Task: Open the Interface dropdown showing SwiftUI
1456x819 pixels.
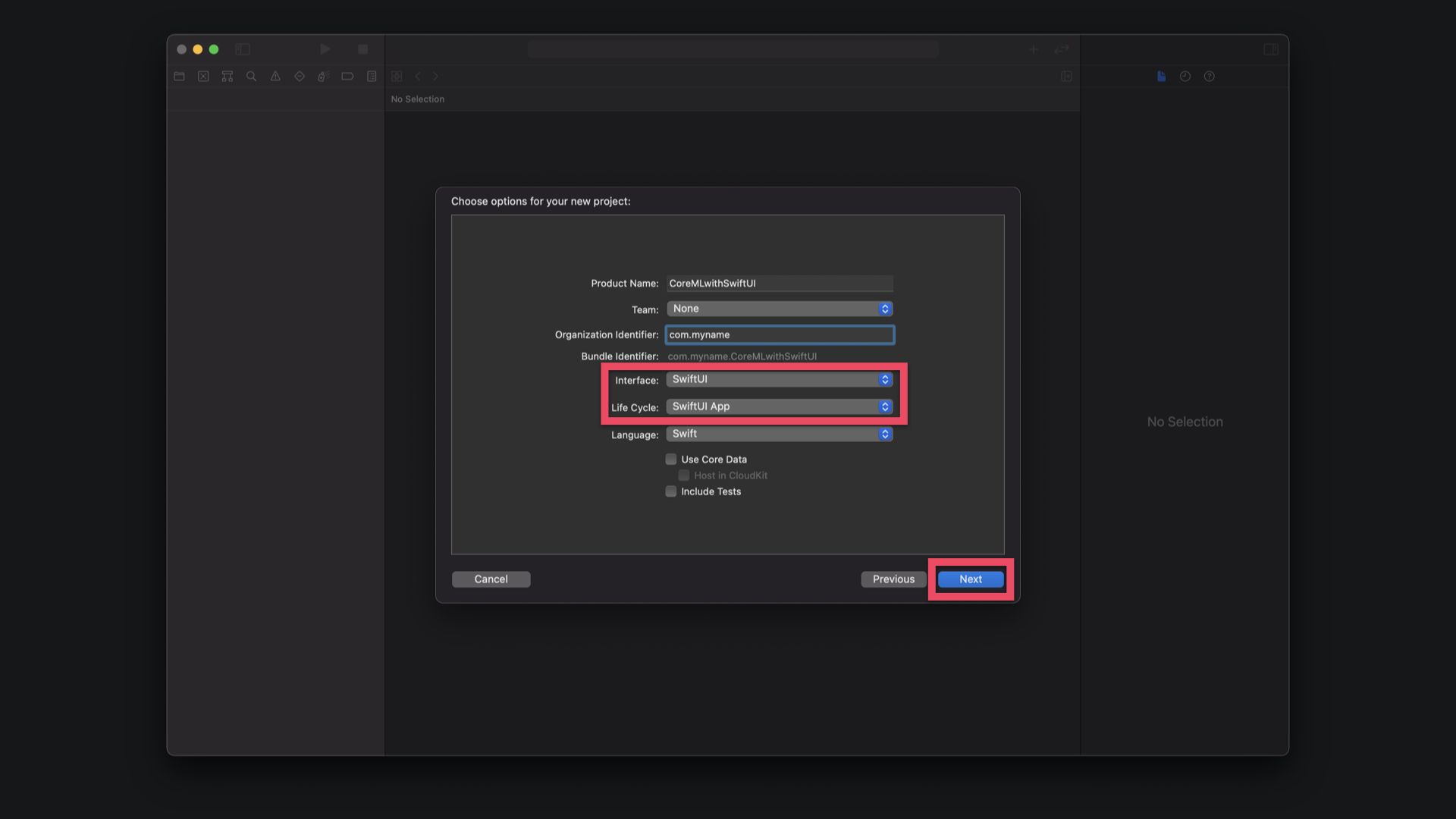Action: [779, 379]
